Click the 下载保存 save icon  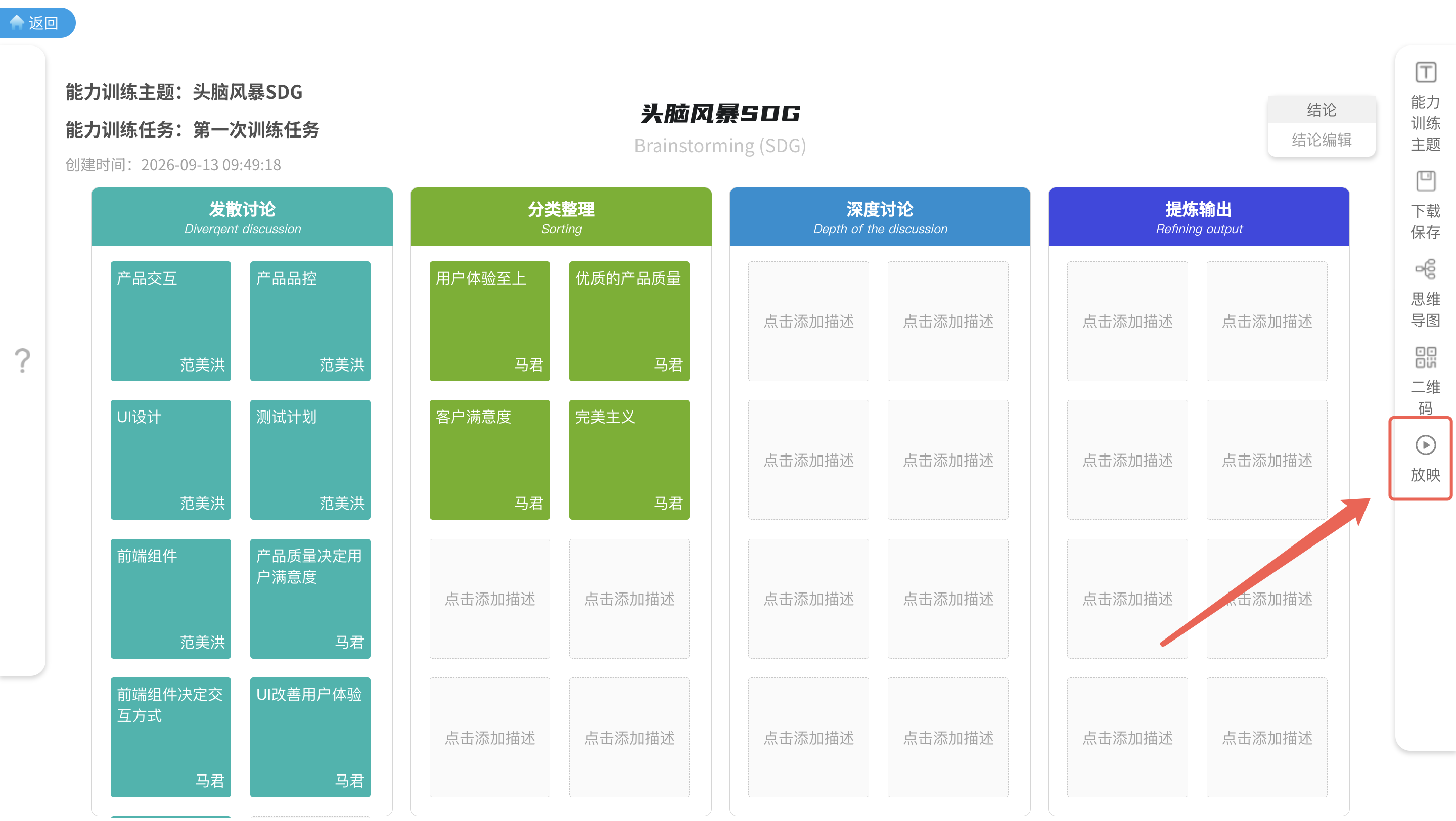[1426, 181]
